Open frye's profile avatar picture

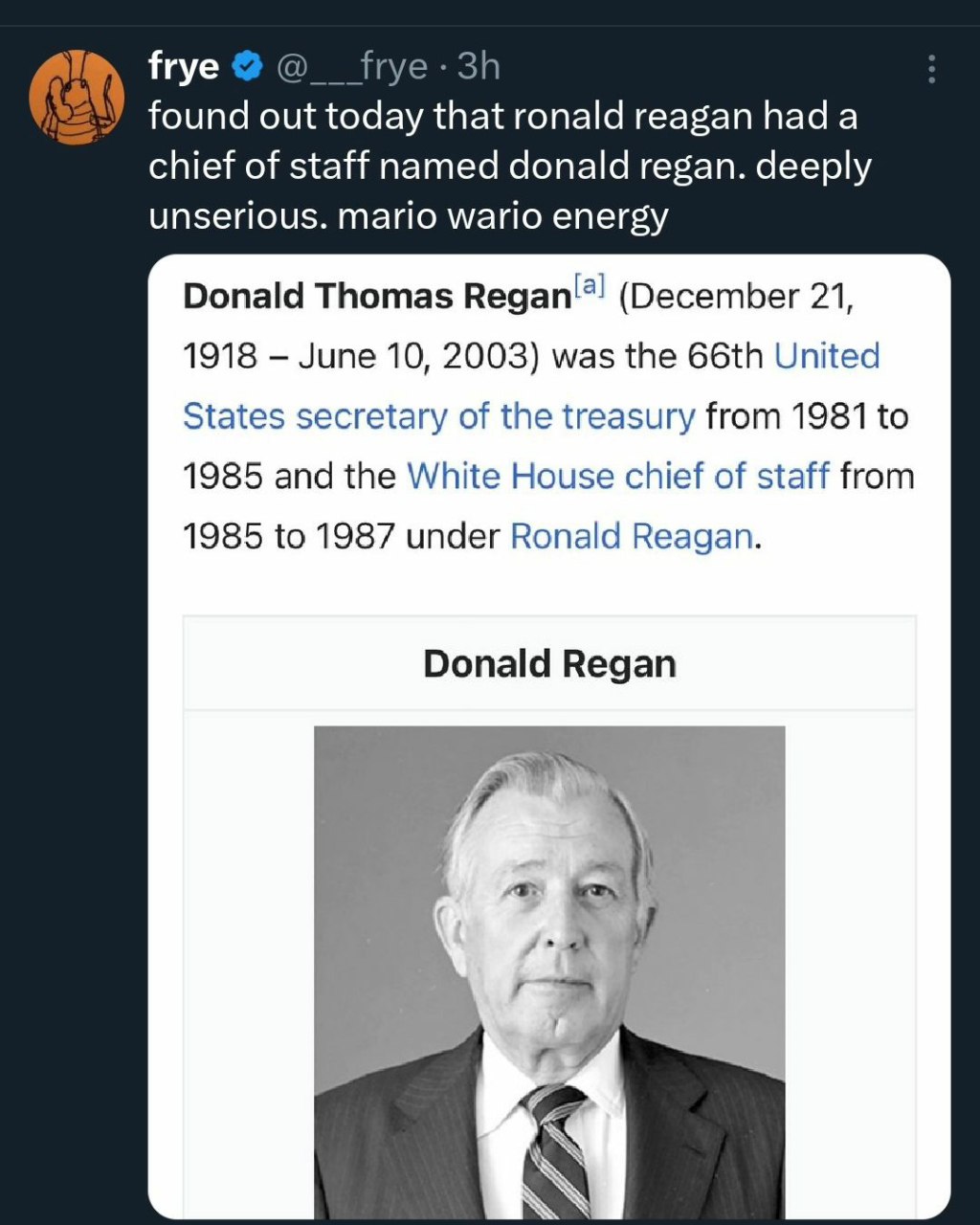(x=77, y=98)
